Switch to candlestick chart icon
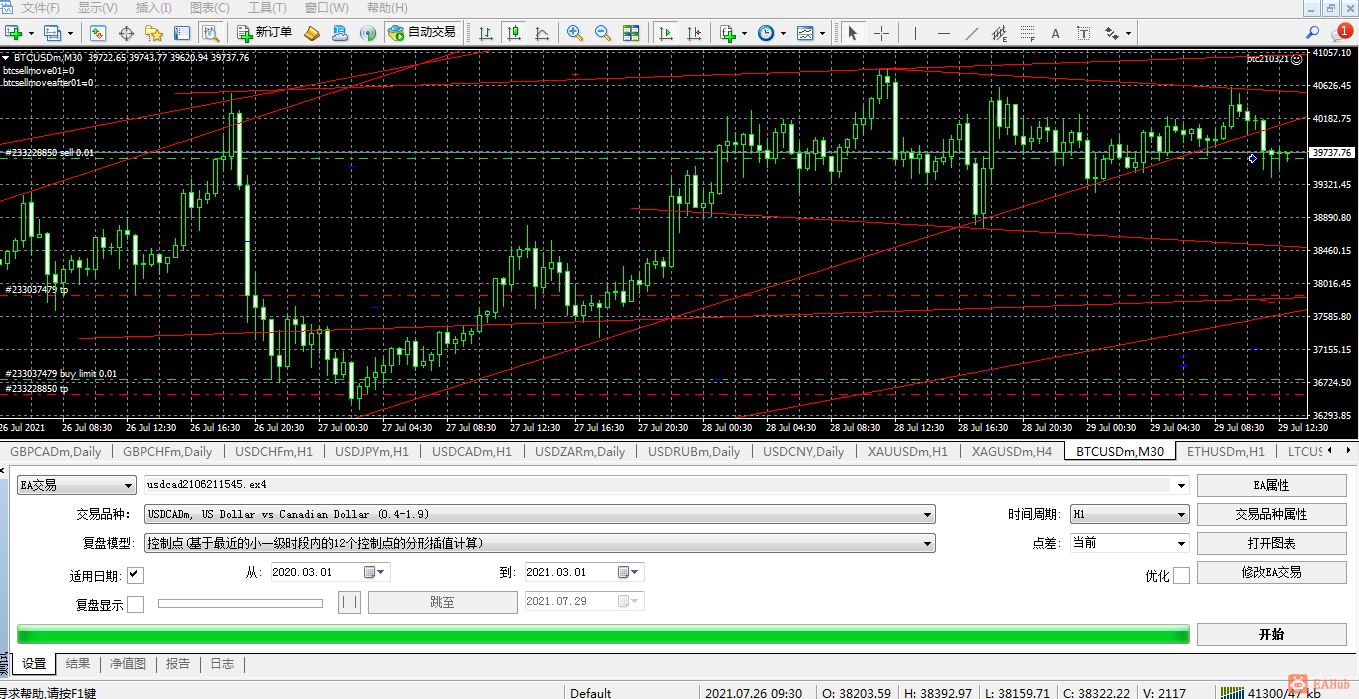Viewport: 1359px width, 699px height. pyautogui.click(x=514, y=33)
